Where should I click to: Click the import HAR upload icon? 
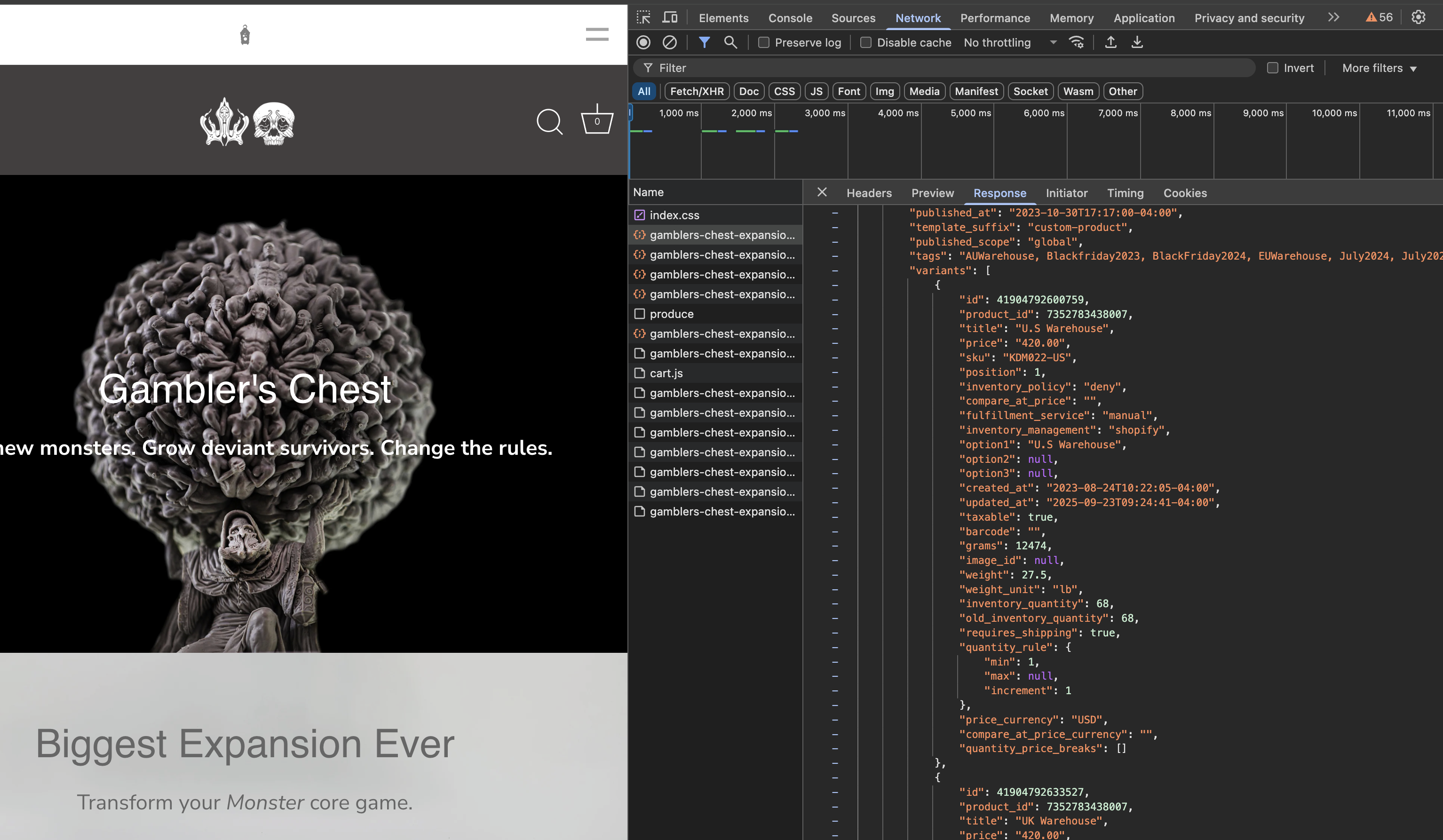point(1110,42)
